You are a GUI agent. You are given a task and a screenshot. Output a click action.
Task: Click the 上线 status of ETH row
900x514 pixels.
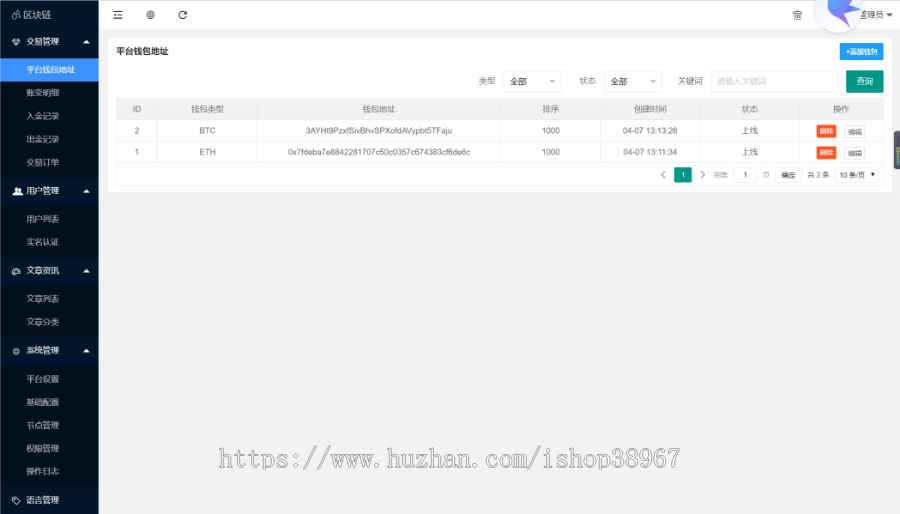click(750, 152)
